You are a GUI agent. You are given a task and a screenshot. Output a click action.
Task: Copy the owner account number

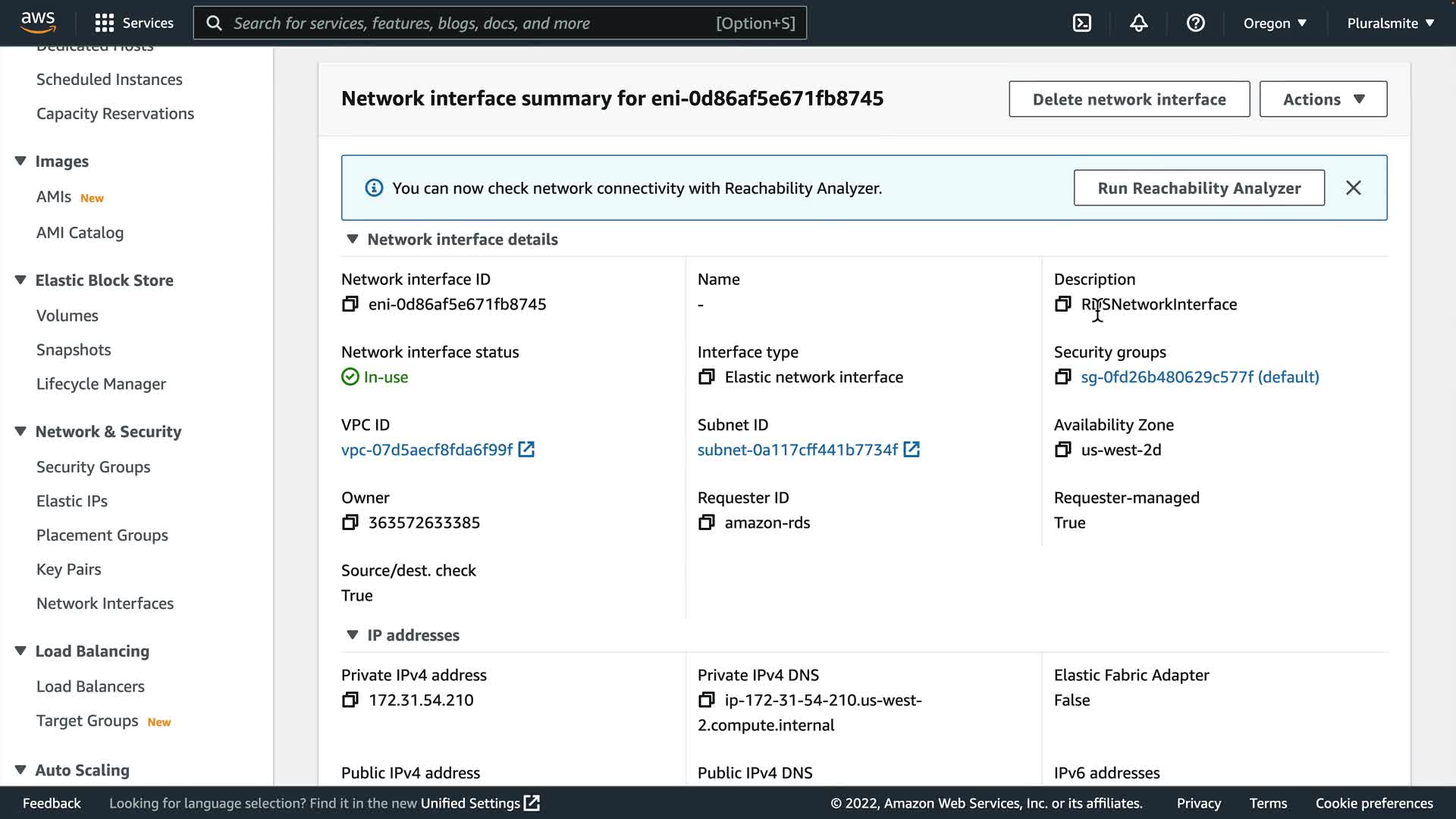(350, 522)
